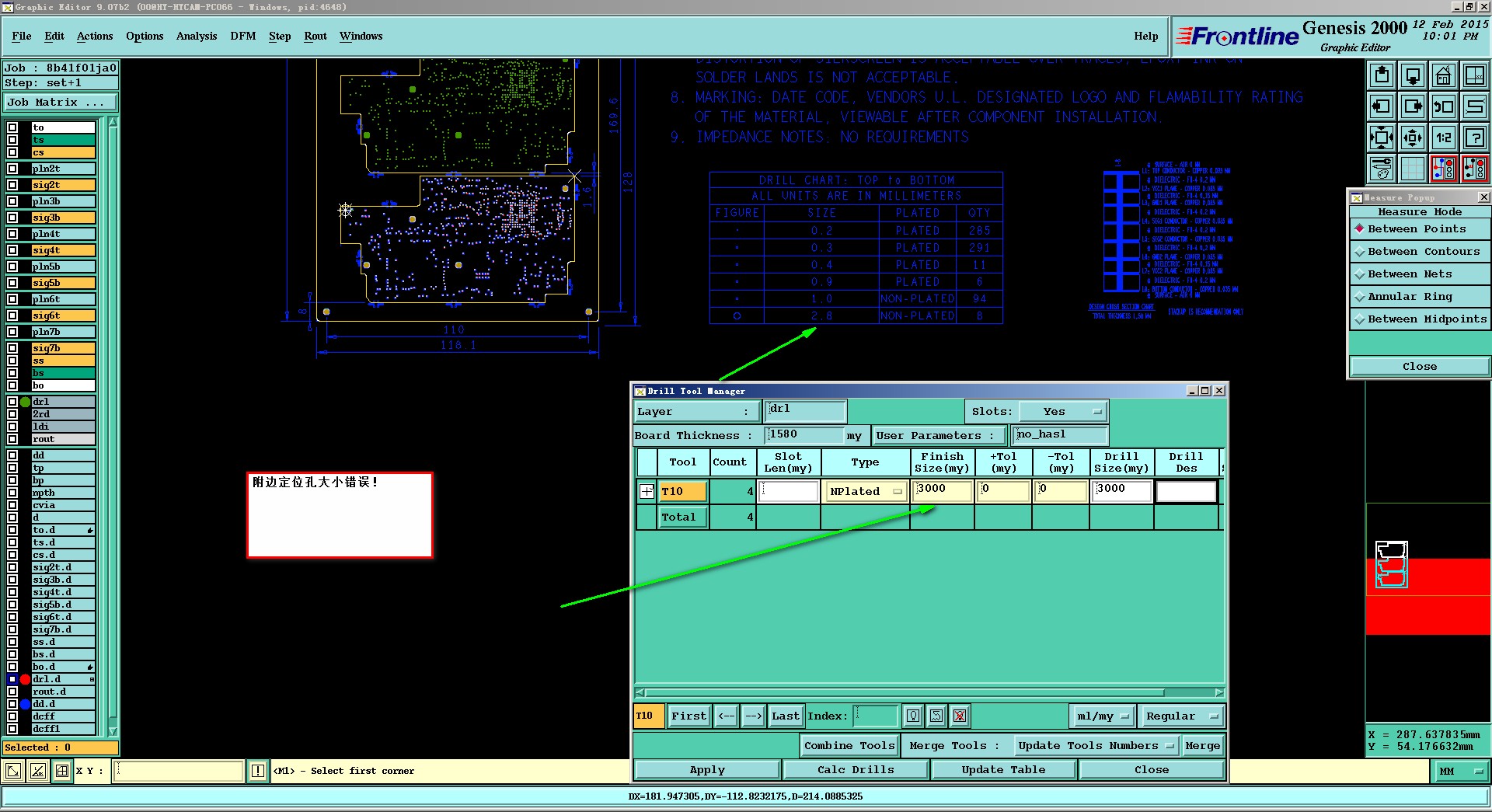
Task: Toggle checkbox for layer 'drl.d'
Action: 12,679
